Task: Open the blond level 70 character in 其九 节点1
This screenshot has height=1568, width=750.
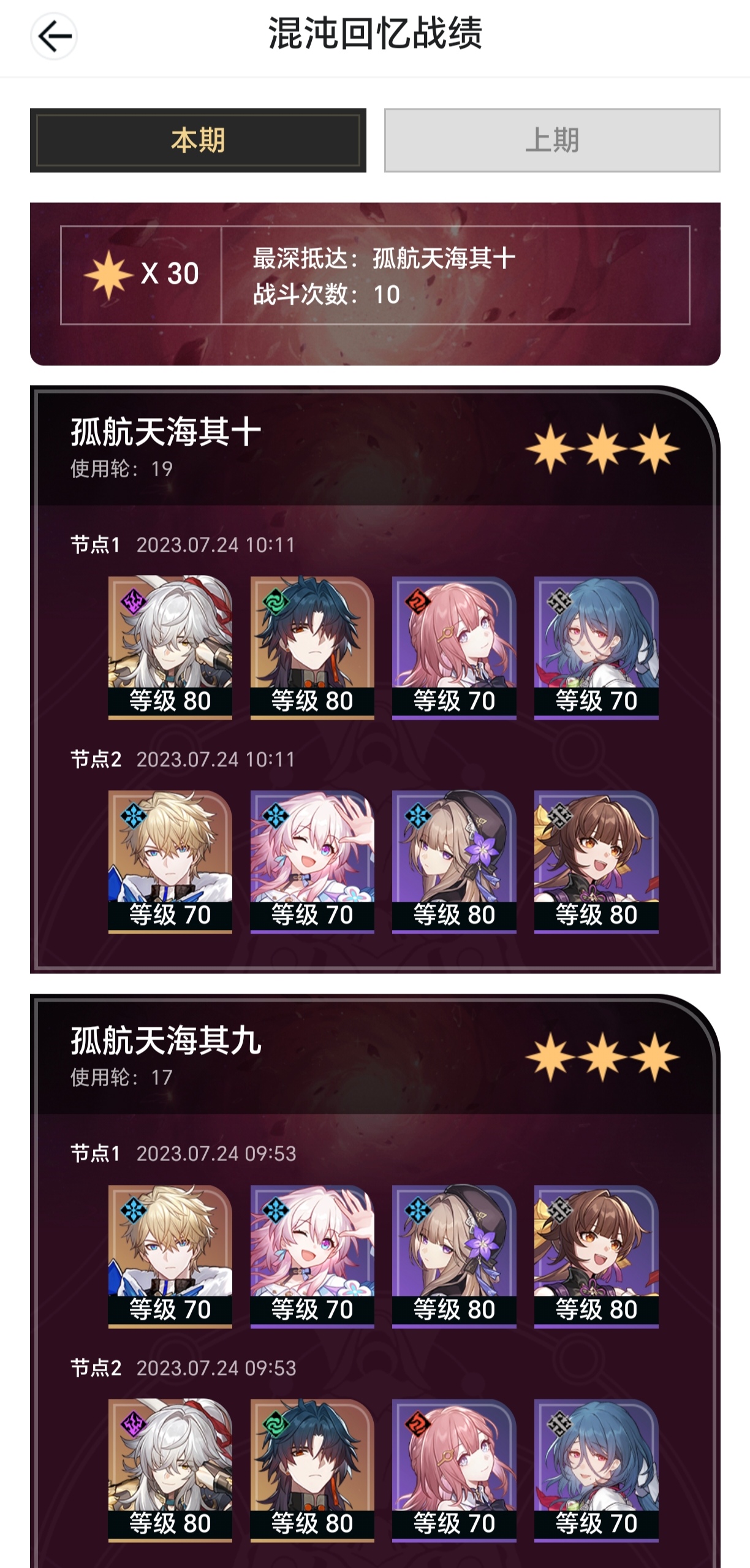Action: (170, 1256)
